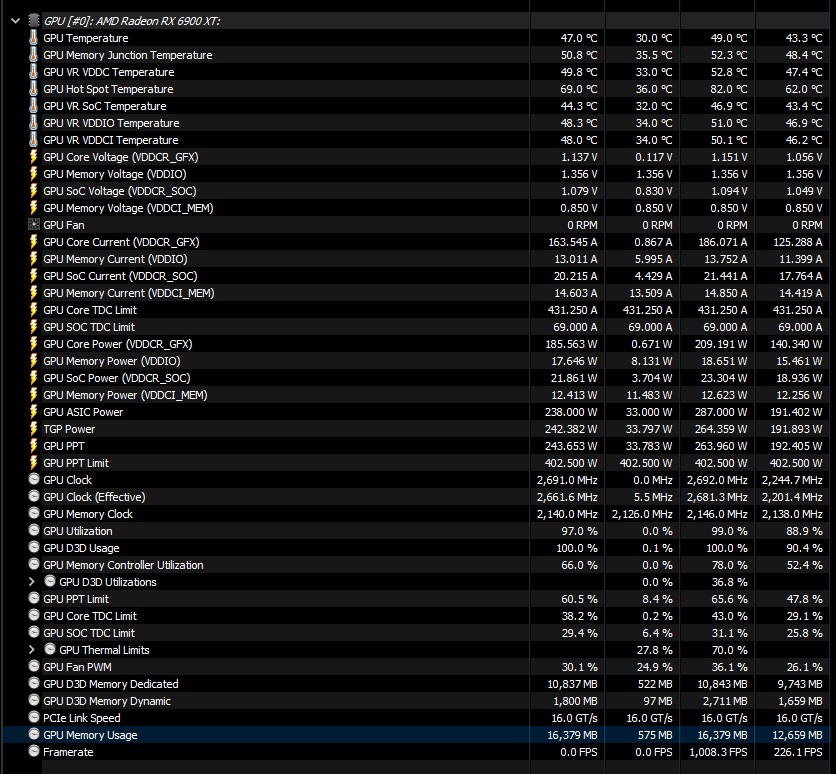Click the 1,008.3 FPS maximum Framerate value

[718, 752]
